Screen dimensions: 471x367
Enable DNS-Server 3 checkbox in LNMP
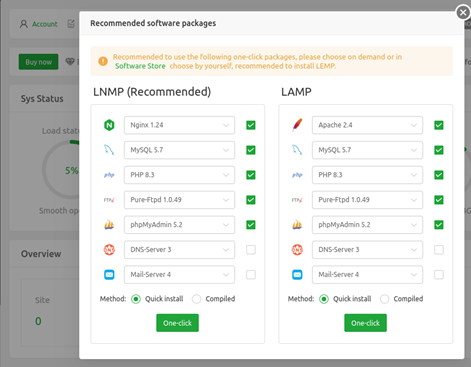click(251, 250)
